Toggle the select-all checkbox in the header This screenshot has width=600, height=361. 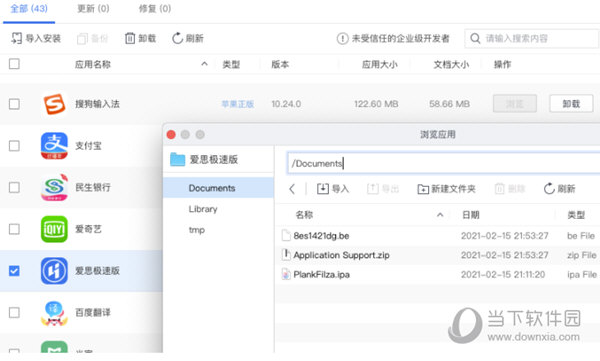(14, 64)
